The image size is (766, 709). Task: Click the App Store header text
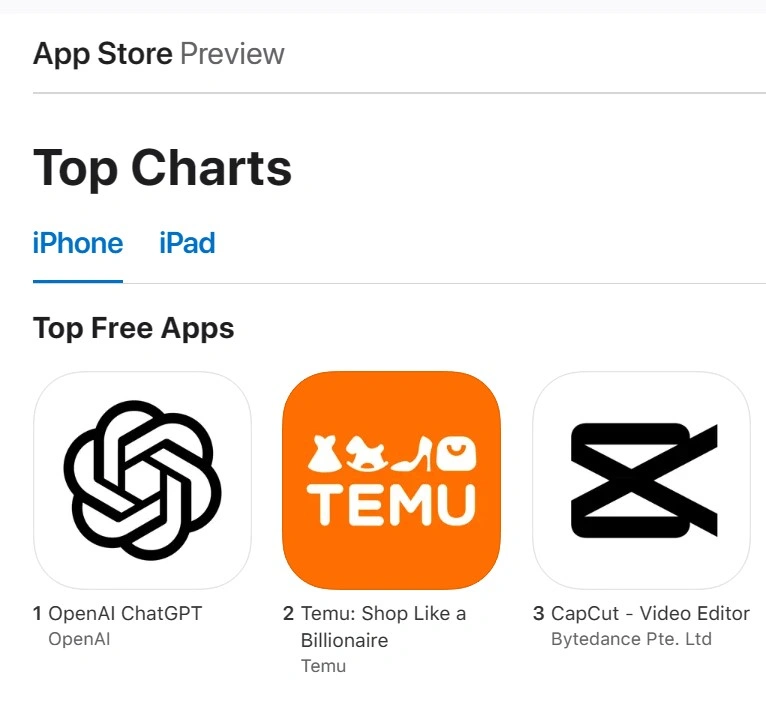pos(103,54)
